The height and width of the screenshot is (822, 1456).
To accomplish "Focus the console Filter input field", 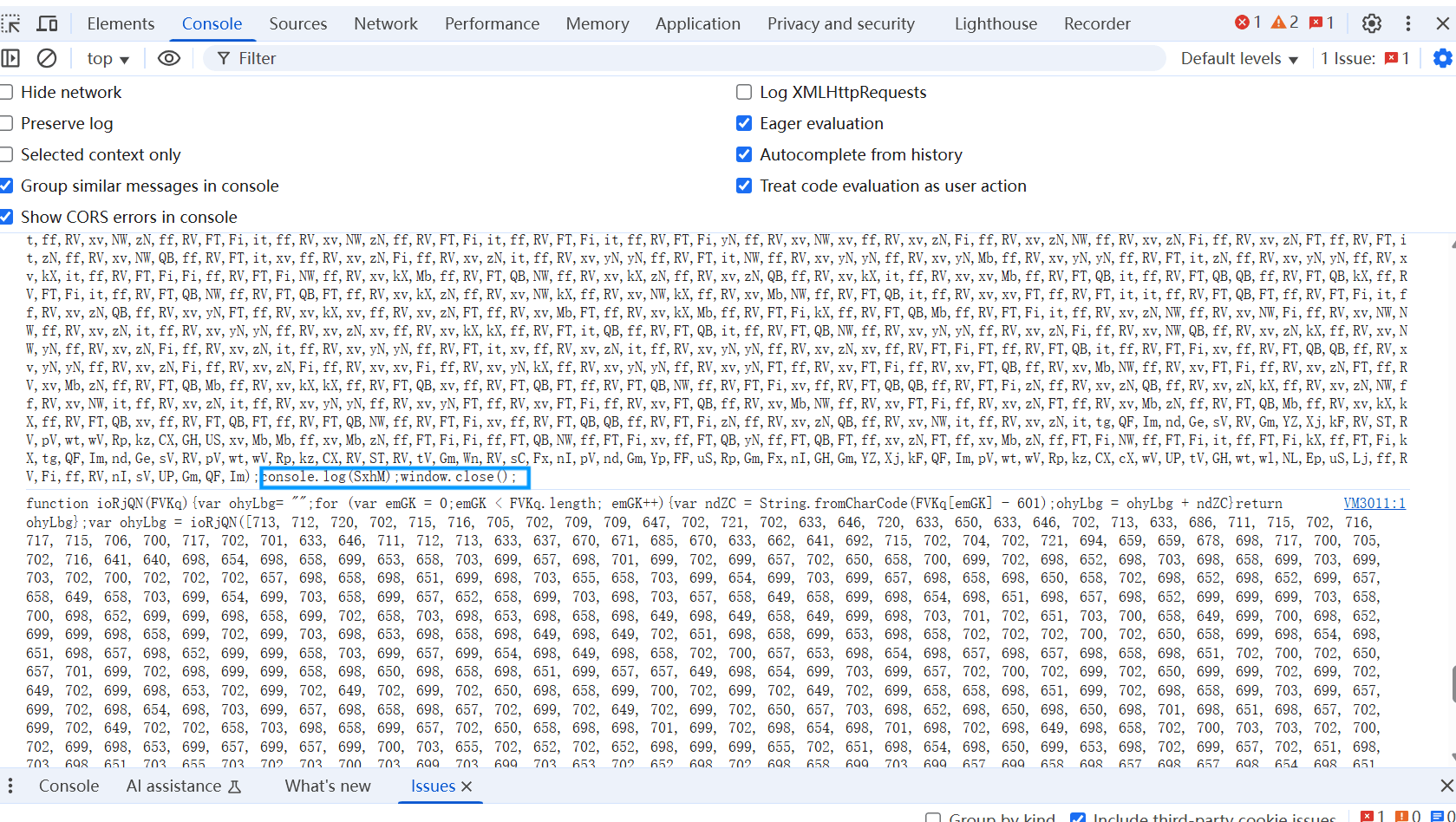I will coord(684,58).
